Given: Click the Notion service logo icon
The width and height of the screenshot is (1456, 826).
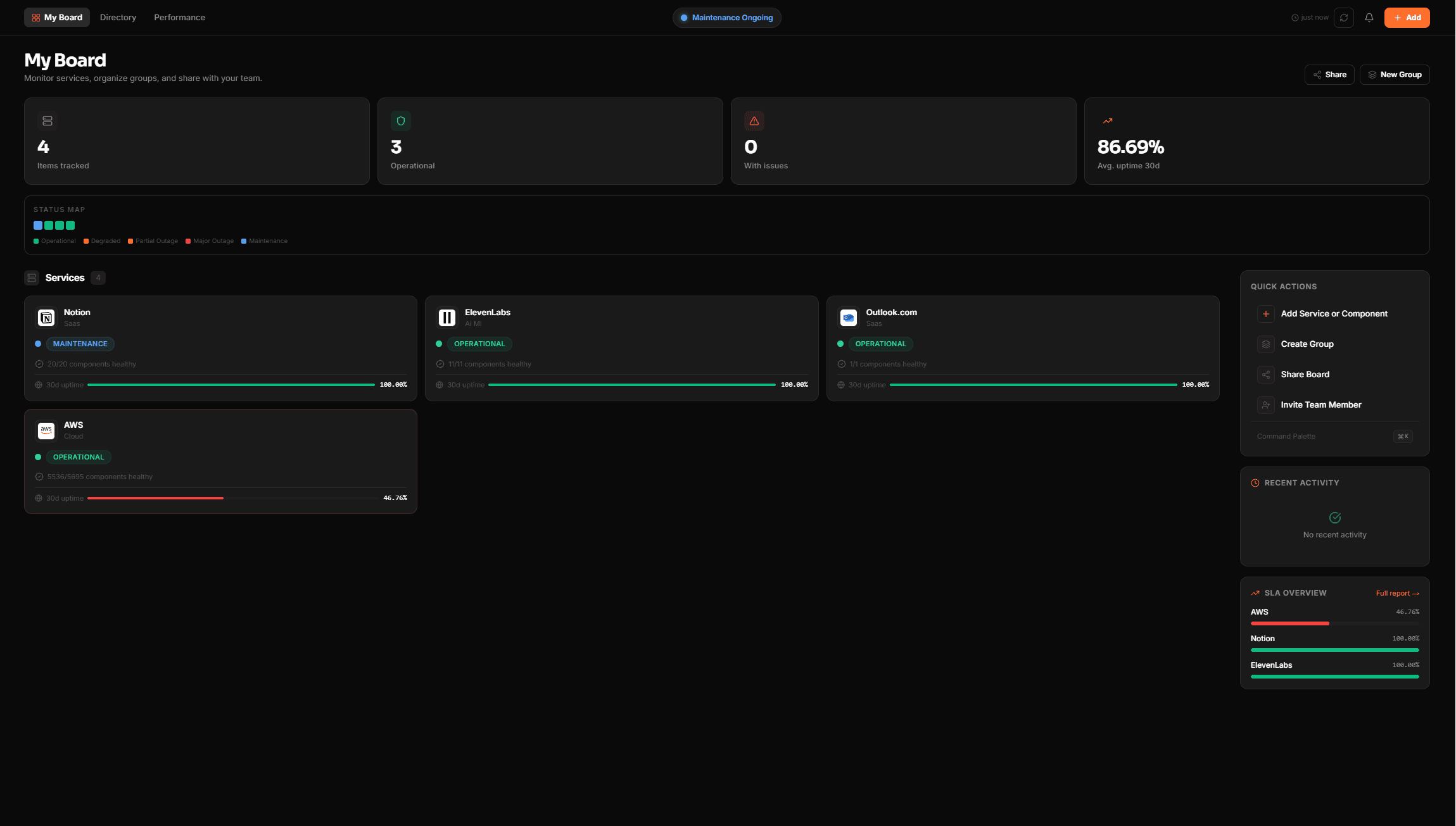Looking at the screenshot, I should coord(46,317).
